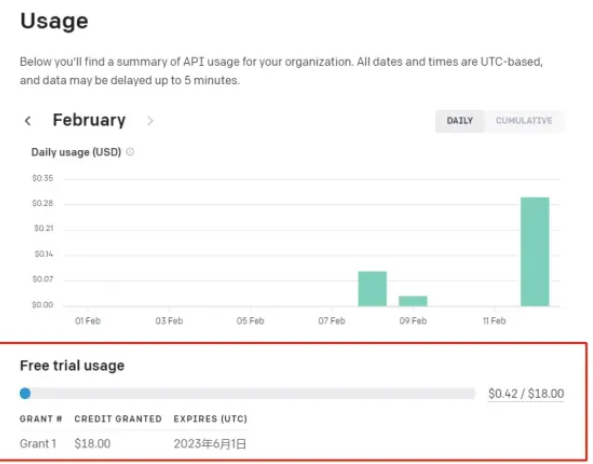
Task: Click the 'Daily usage (USD)' label
Action: (x=76, y=152)
